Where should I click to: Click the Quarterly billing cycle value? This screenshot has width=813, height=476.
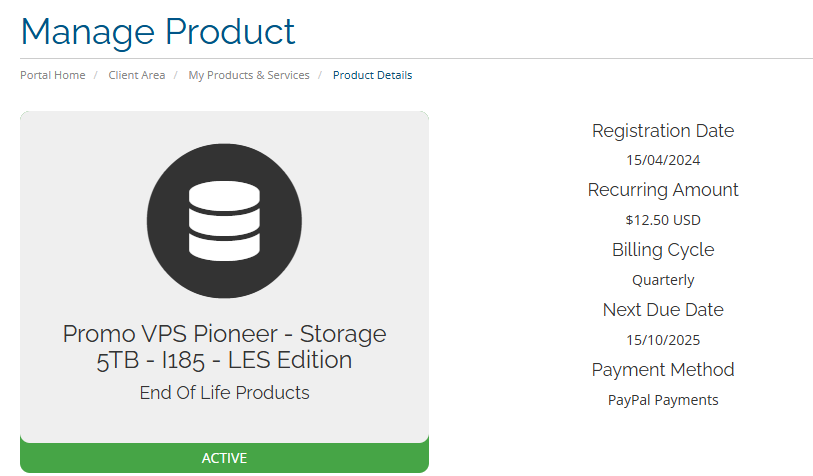663,280
